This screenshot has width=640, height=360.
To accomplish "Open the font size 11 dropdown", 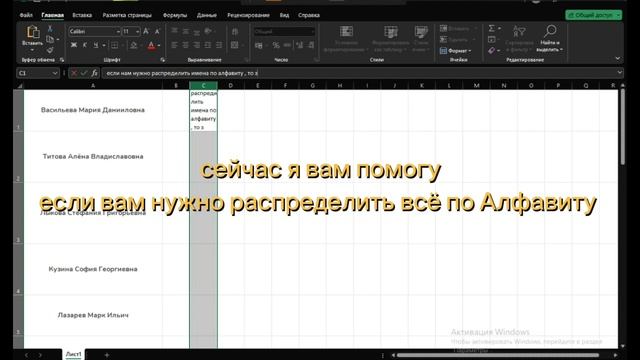I will point(137,31).
